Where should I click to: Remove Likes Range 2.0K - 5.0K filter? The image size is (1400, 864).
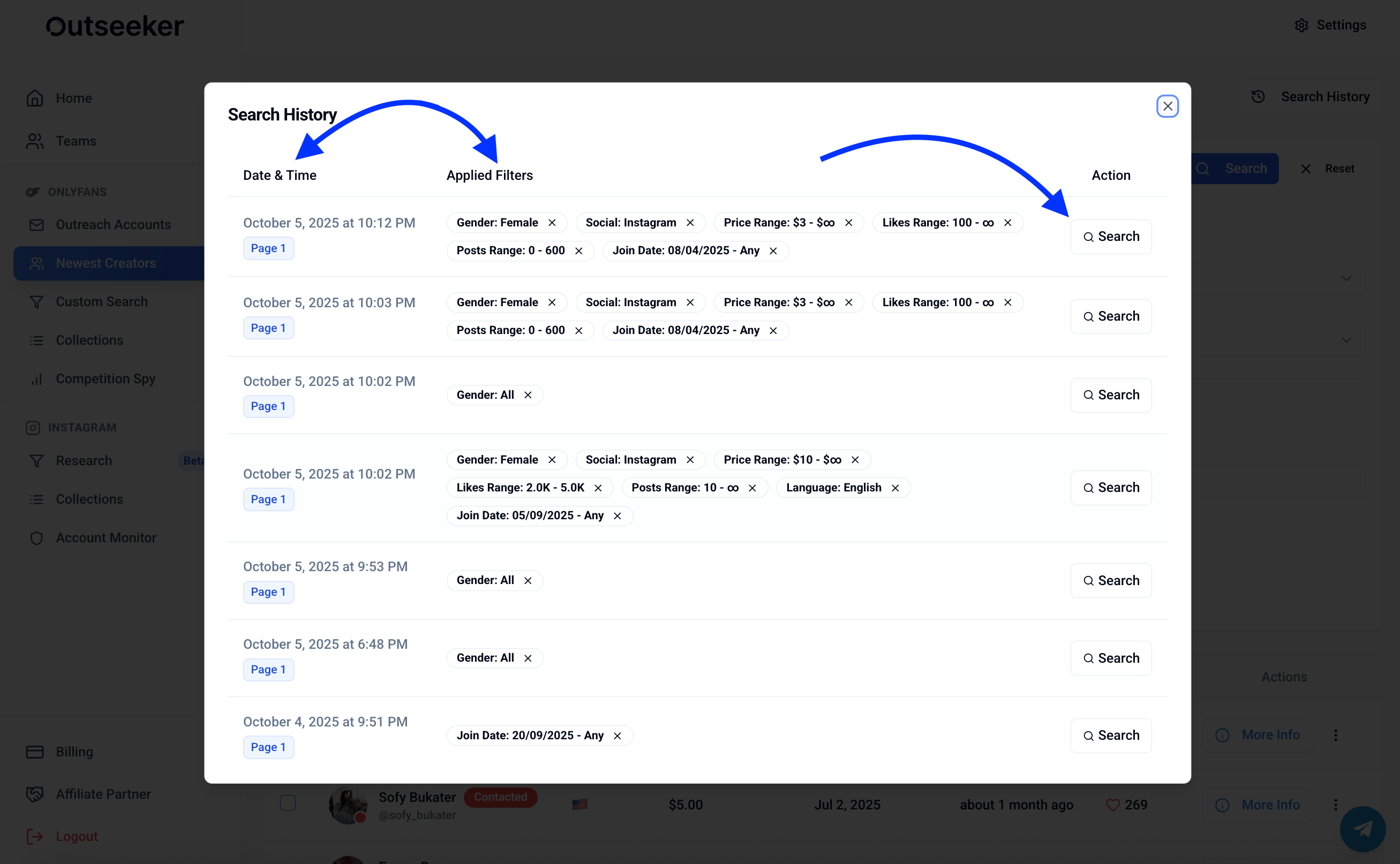(x=599, y=488)
